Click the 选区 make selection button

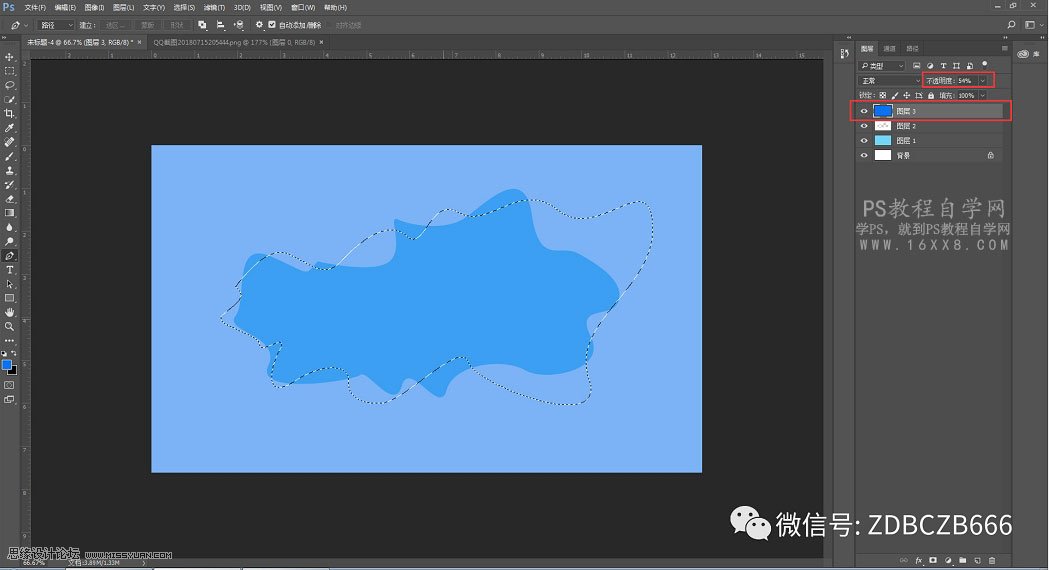(x=115, y=25)
